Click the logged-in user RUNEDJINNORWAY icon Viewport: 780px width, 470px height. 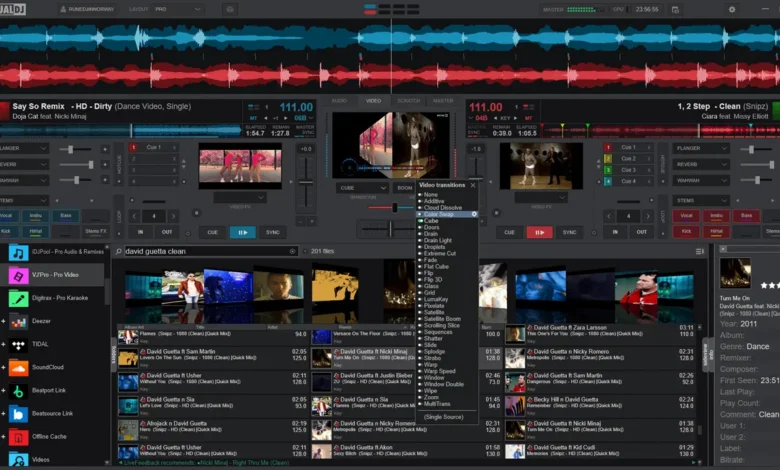coord(63,9)
